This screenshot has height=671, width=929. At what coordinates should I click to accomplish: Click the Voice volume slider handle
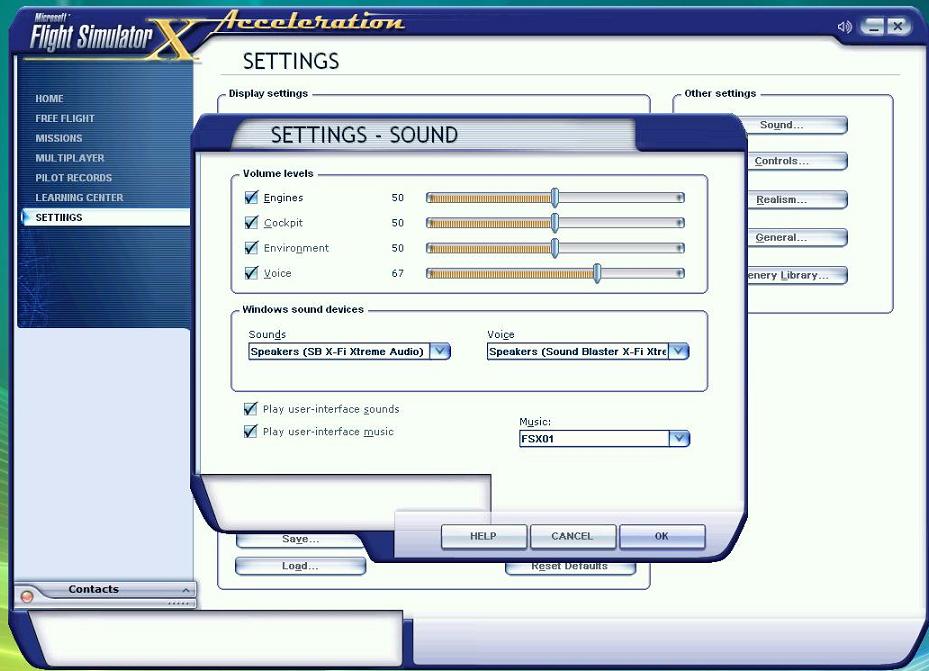click(x=597, y=273)
